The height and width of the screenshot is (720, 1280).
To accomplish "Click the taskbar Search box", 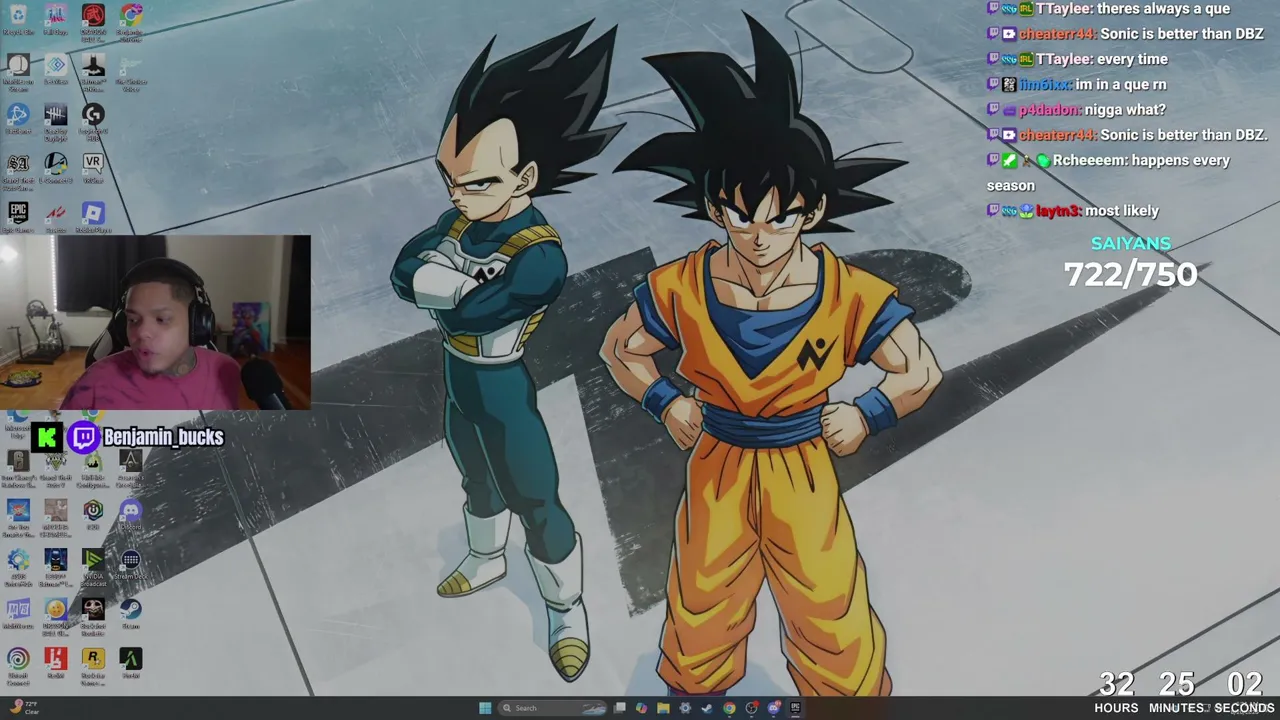I will (553, 708).
